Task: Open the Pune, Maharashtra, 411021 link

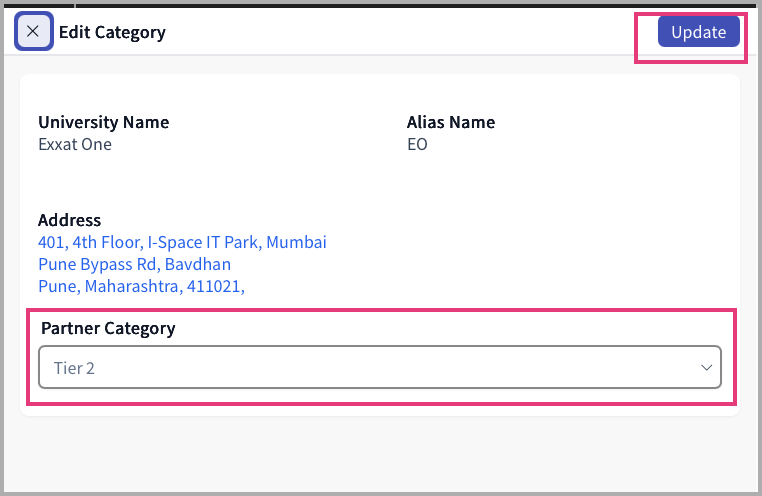Action: coord(141,286)
